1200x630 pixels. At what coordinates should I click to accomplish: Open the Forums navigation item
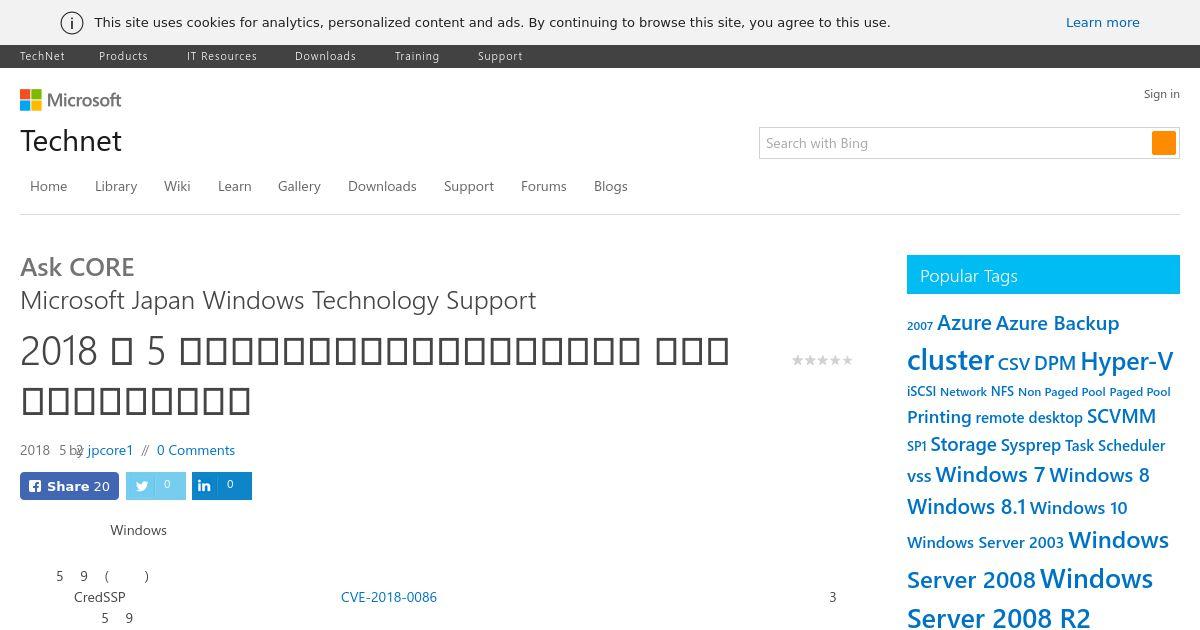tap(544, 186)
